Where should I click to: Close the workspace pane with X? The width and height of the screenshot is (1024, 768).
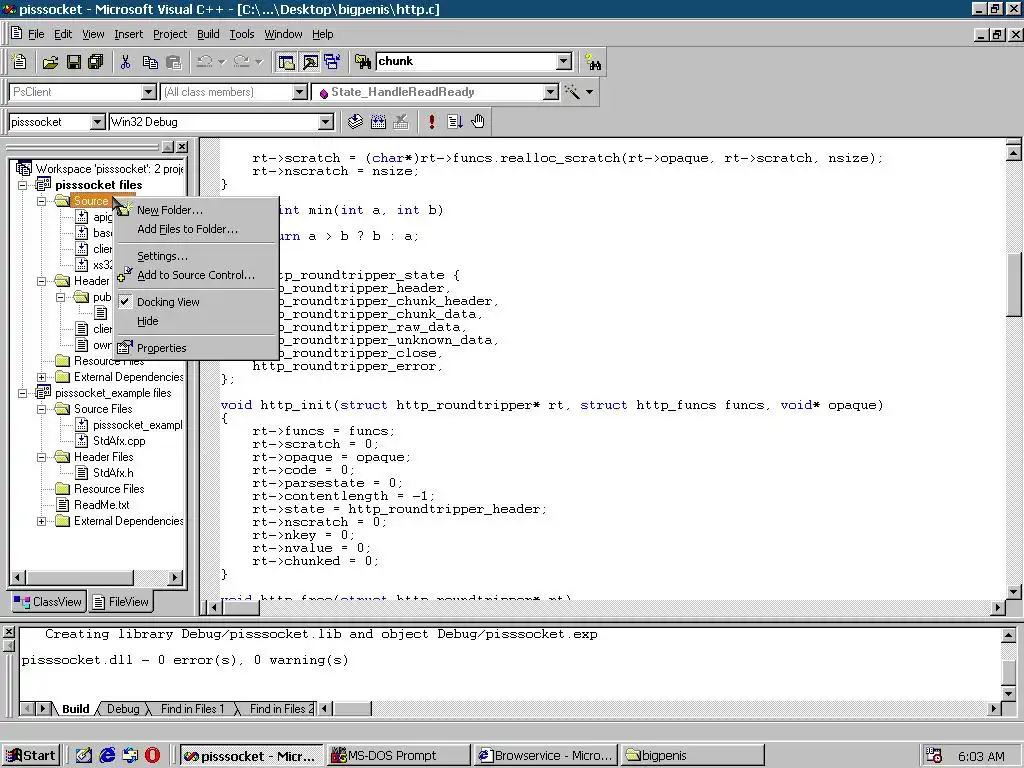coord(182,147)
